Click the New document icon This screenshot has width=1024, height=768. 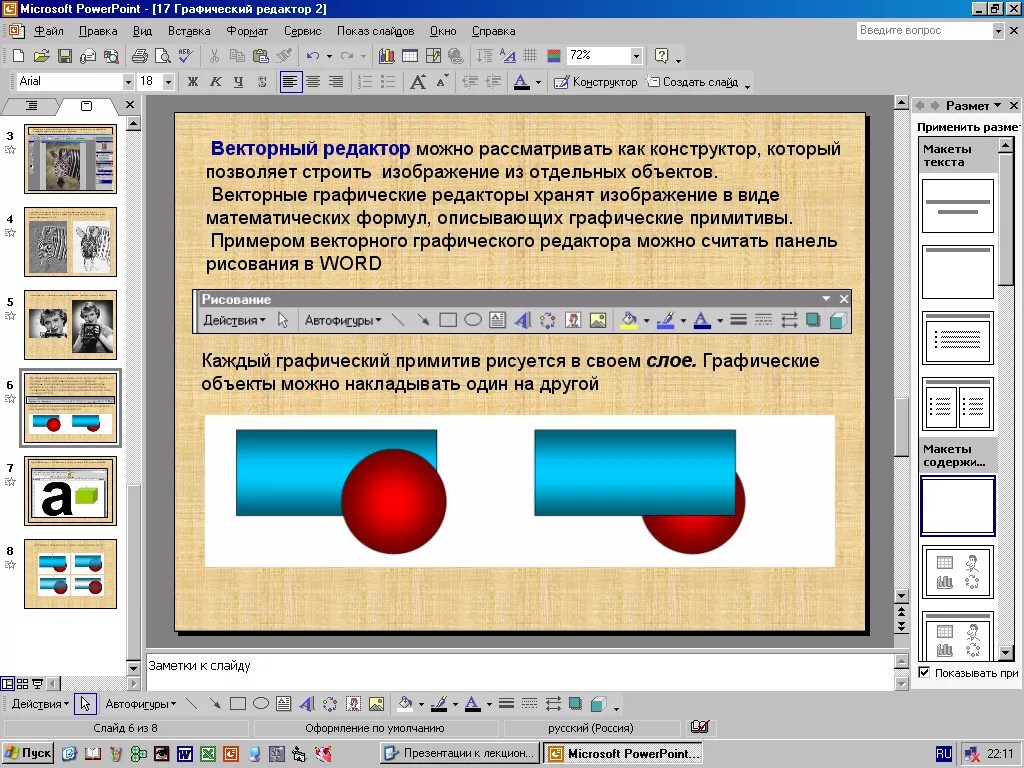pos(18,56)
